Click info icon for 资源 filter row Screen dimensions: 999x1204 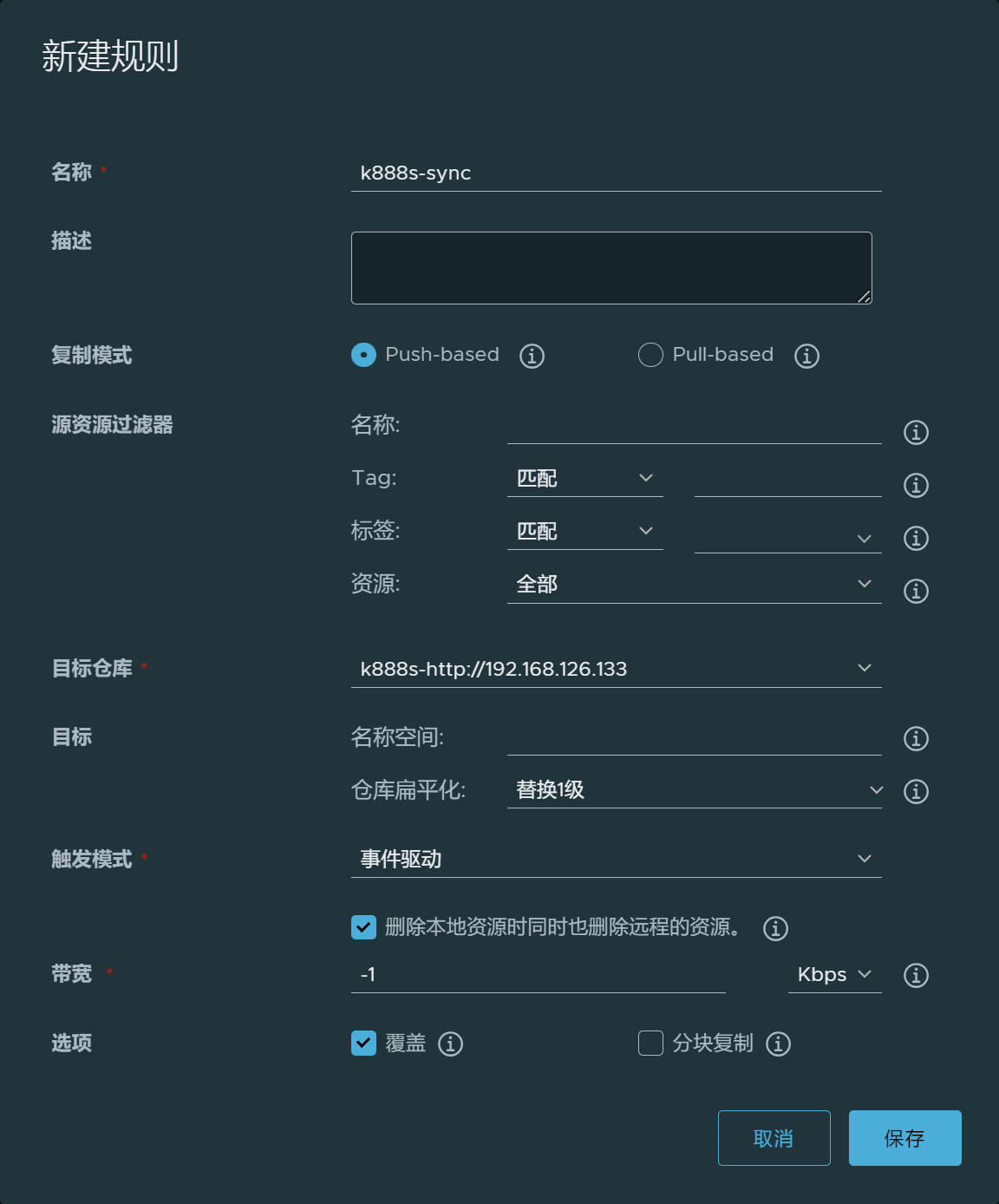point(916,591)
